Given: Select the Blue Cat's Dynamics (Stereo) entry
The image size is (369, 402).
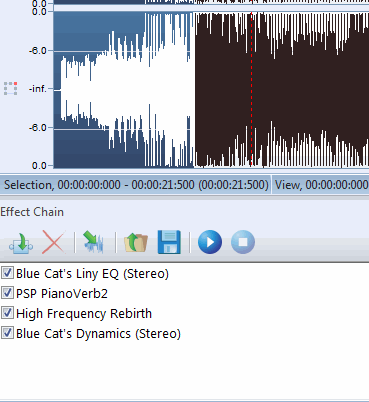Looking at the screenshot, I should click(98, 334).
